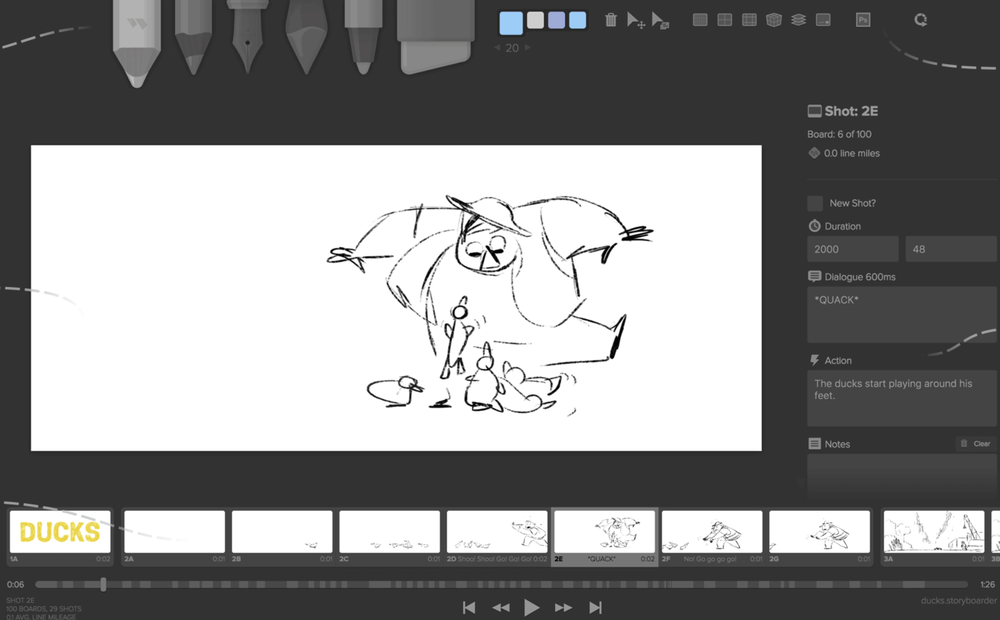Toggle onion skin view
The height and width of the screenshot is (620, 1000).
point(797,18)
